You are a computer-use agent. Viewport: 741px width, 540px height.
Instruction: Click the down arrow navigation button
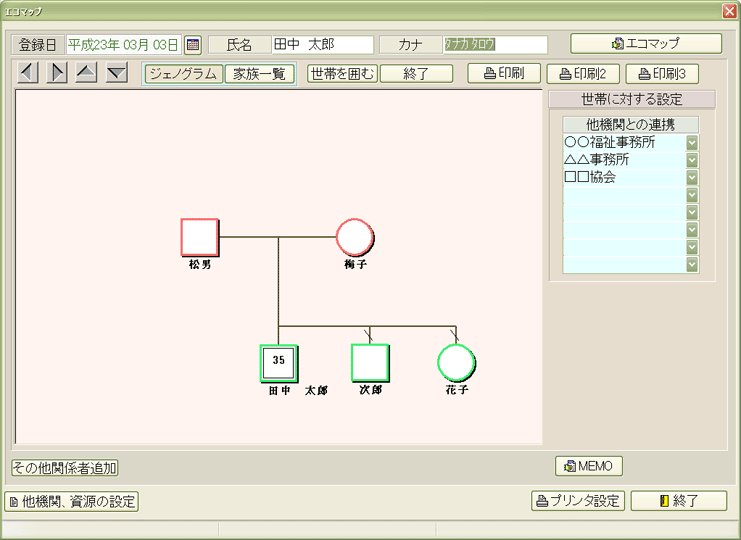tap(117, 73)
